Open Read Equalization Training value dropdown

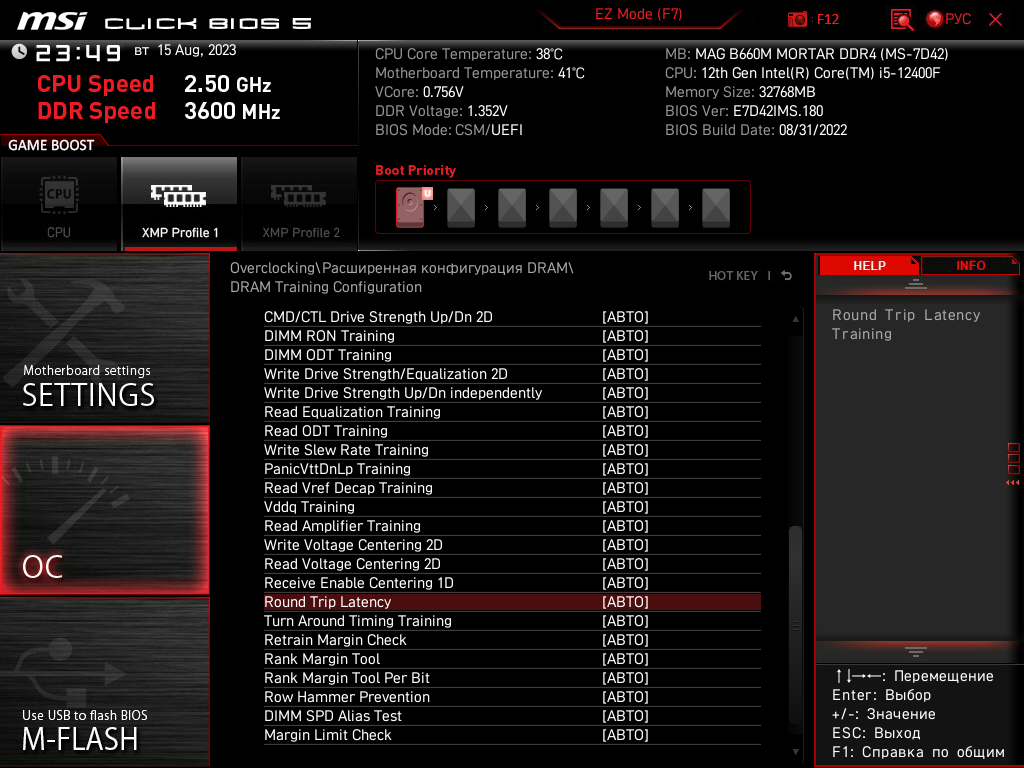pos(625,412)
